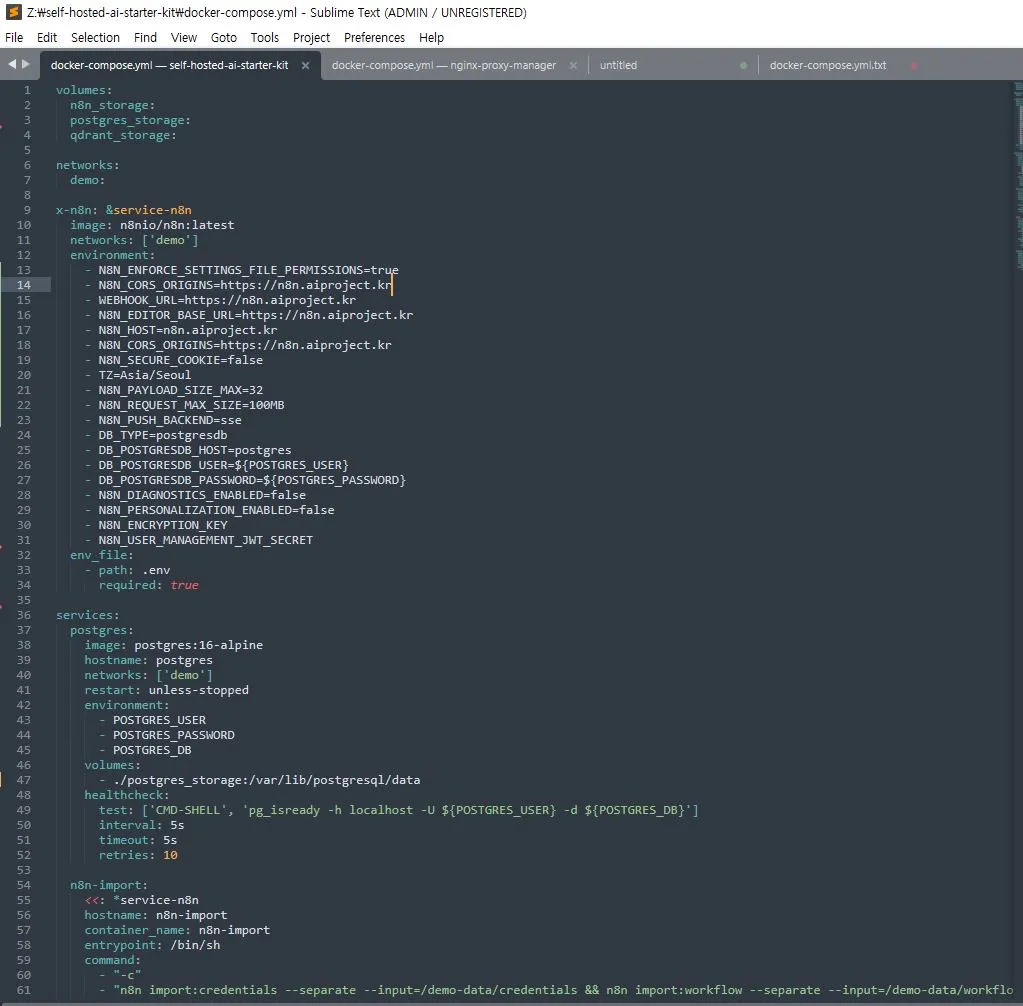Viewport: 1023px width, 1006px height.
Task: Switch to the untitled tab
Action: (x=618, y=65)
